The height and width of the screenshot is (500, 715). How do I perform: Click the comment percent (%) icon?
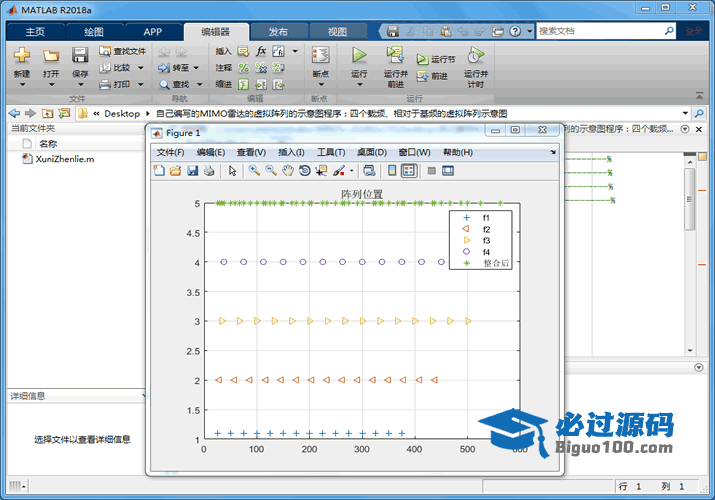point(244,68)
